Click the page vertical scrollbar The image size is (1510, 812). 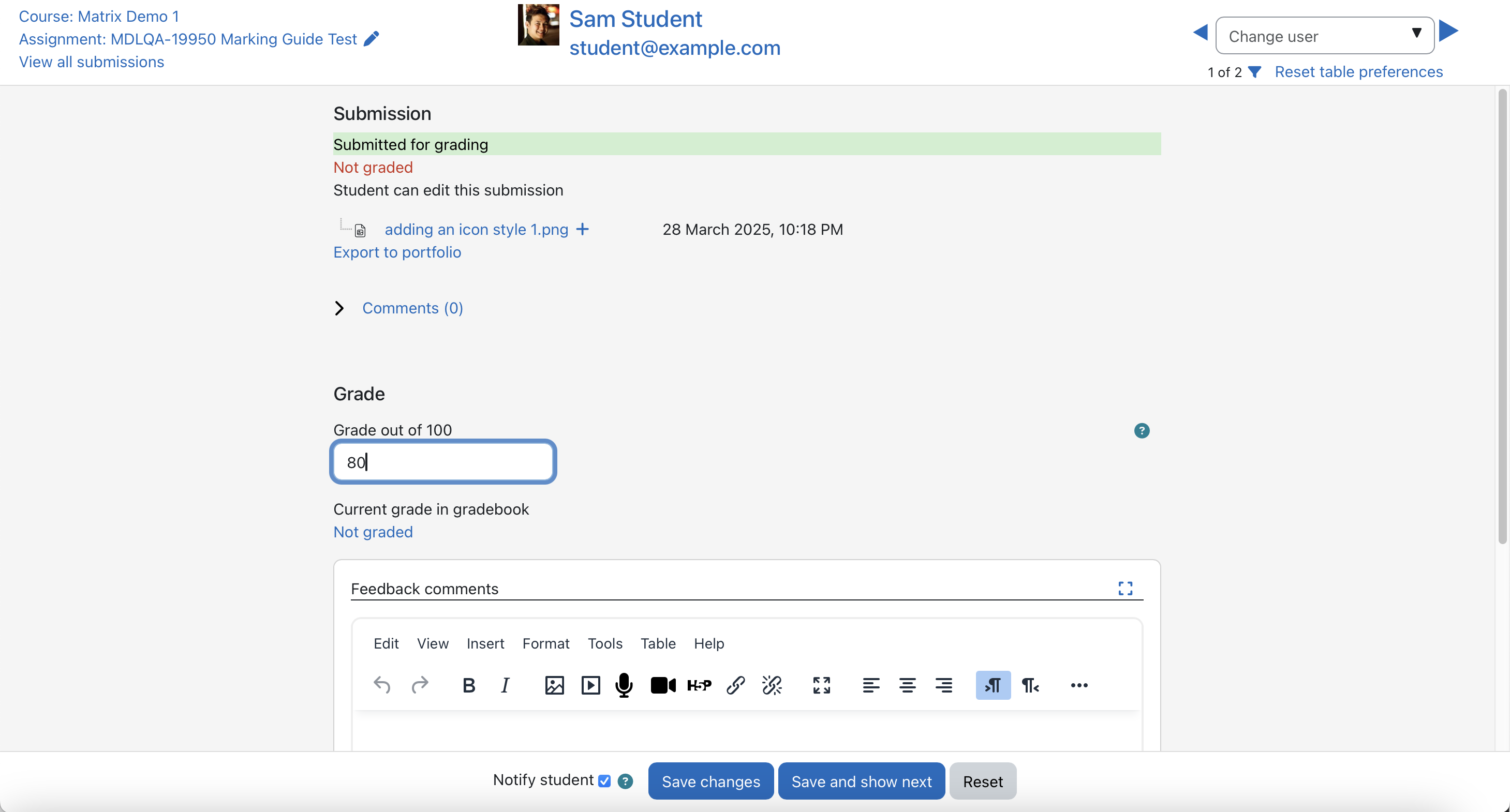point(1502,317)
